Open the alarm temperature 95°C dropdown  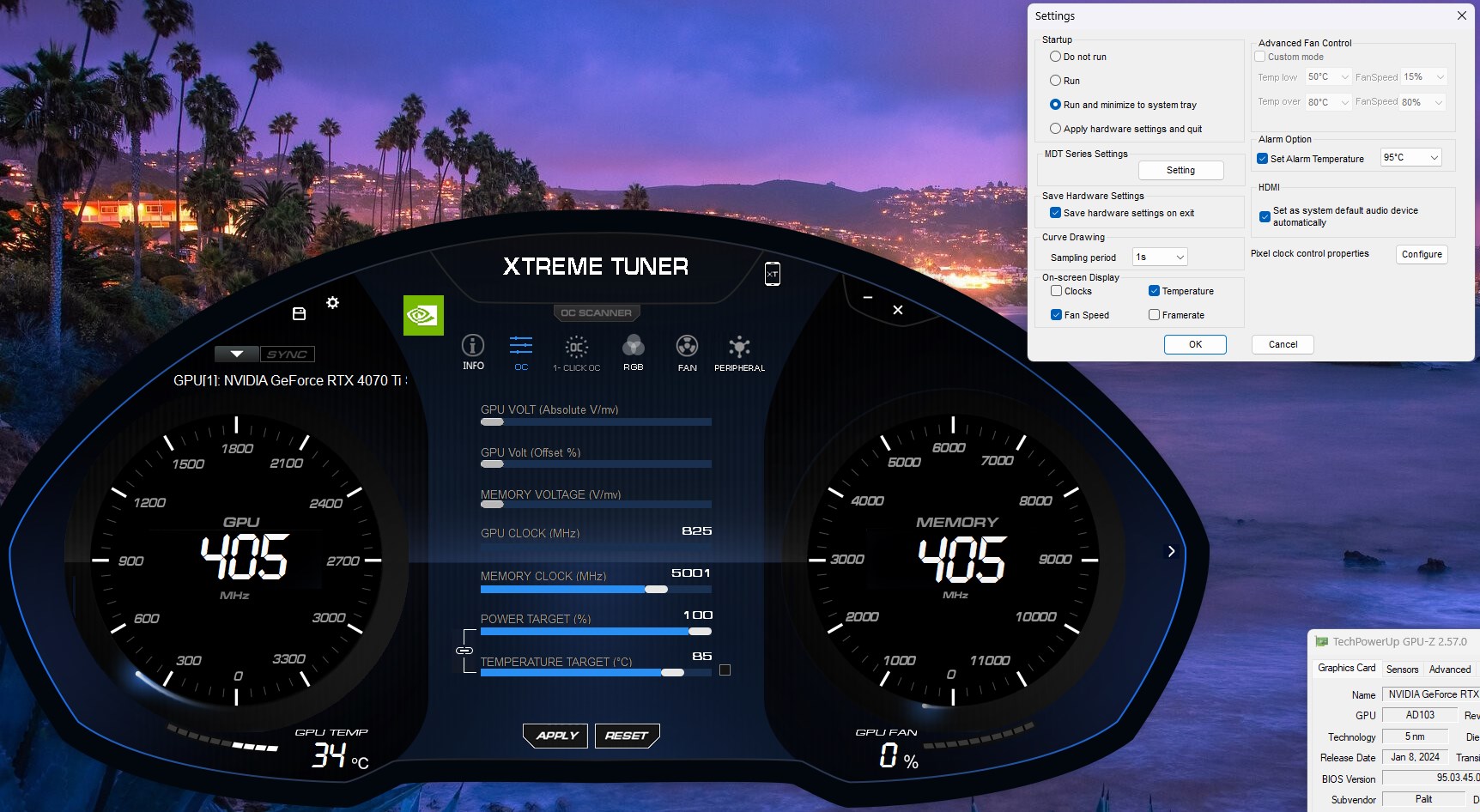tap(1410, 157)
